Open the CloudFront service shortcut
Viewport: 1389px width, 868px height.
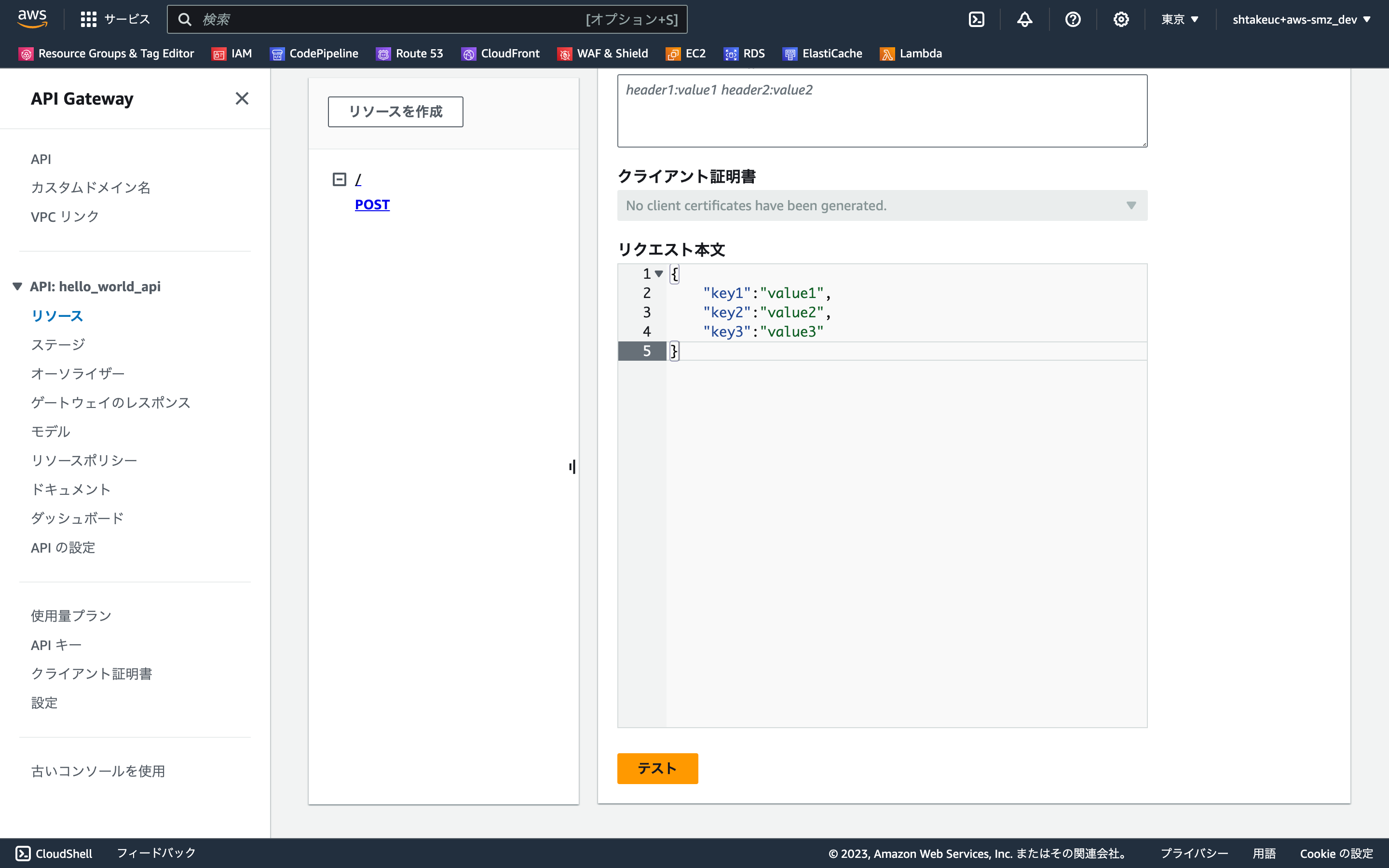point(501,54)
